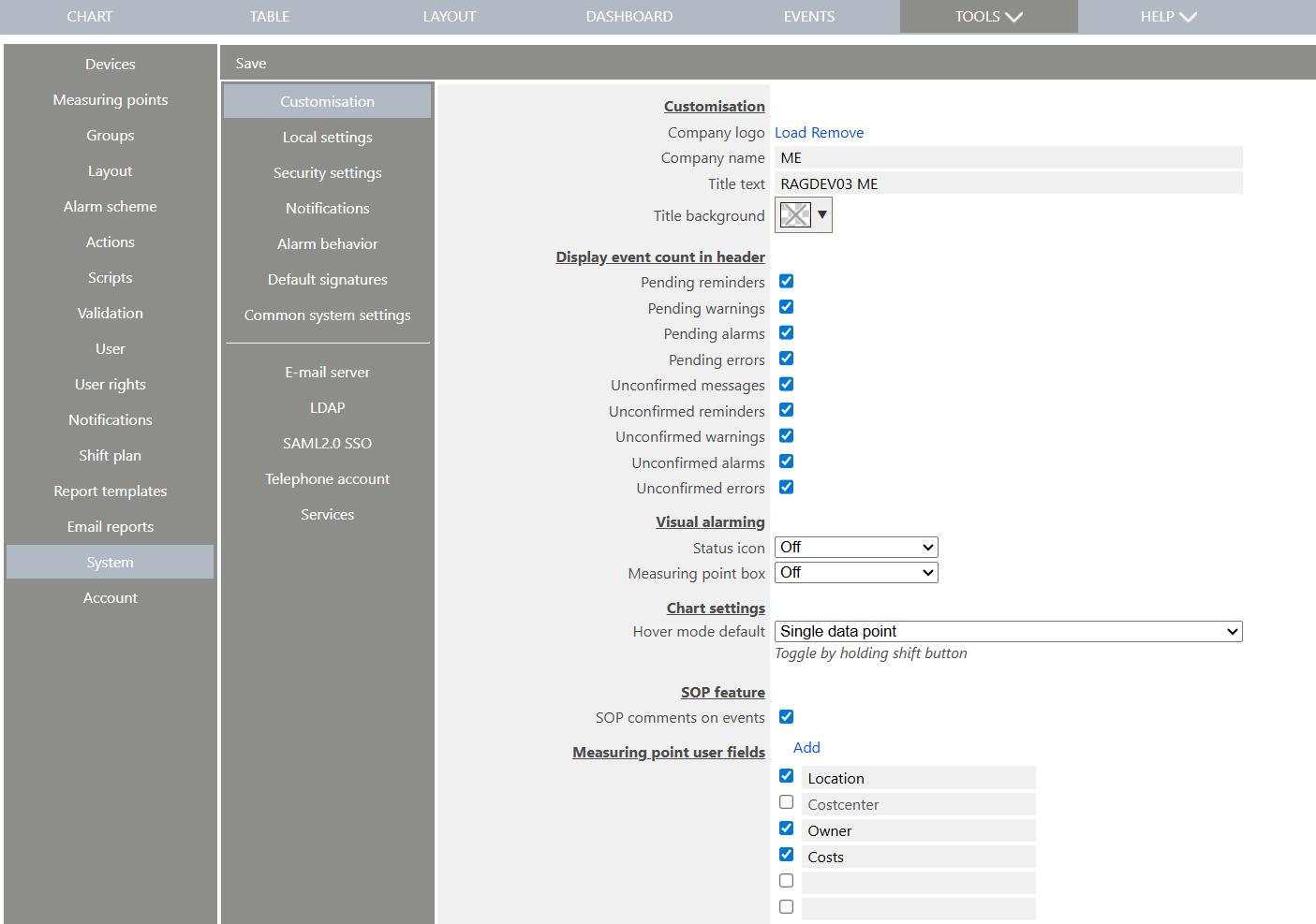Viewport: 1316px width, 924px height.
Task: Save the system settings
Action: (250, 63)
